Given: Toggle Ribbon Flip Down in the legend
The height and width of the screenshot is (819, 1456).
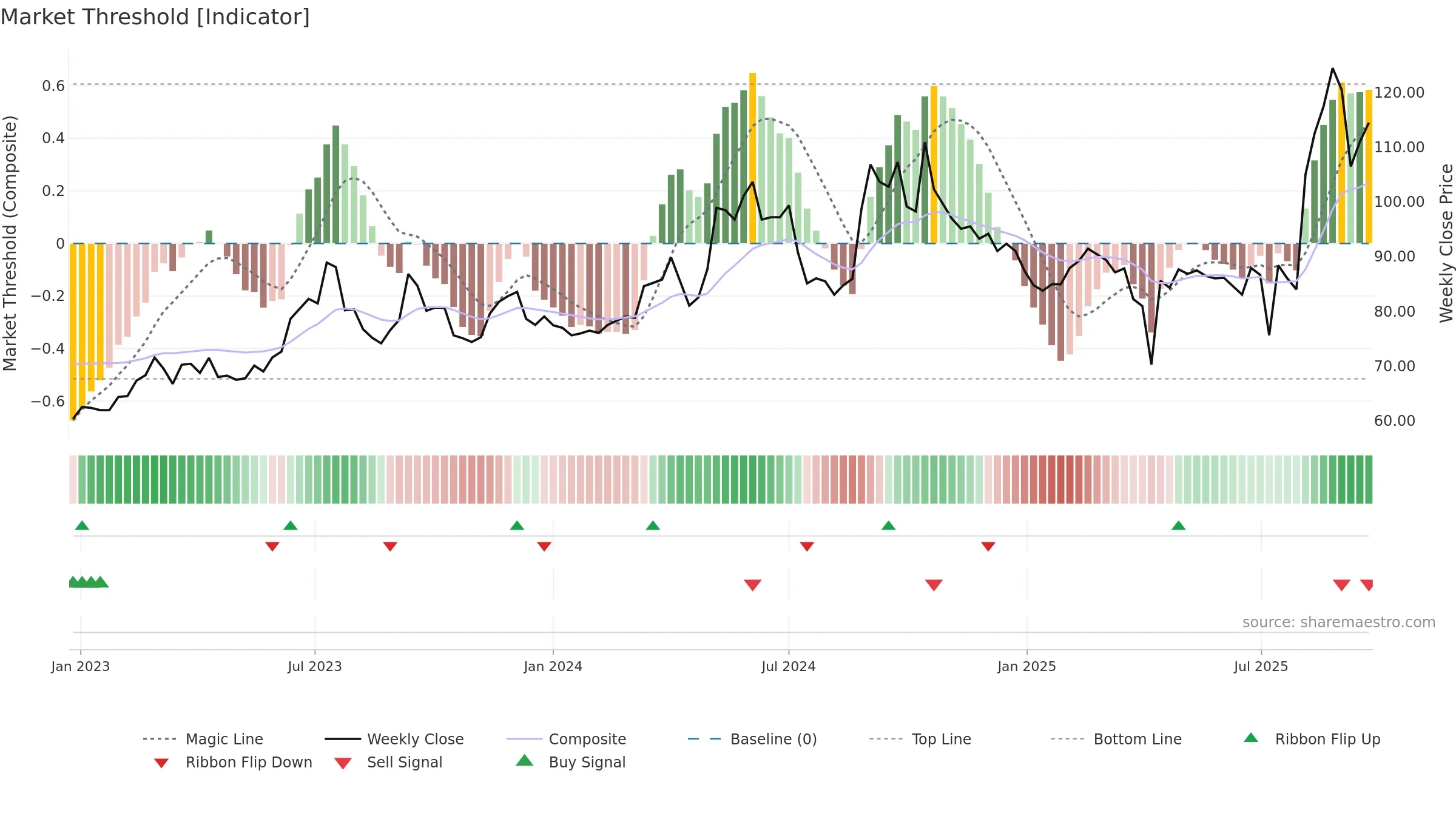Looking at the screenshot, I should point(234,762).
